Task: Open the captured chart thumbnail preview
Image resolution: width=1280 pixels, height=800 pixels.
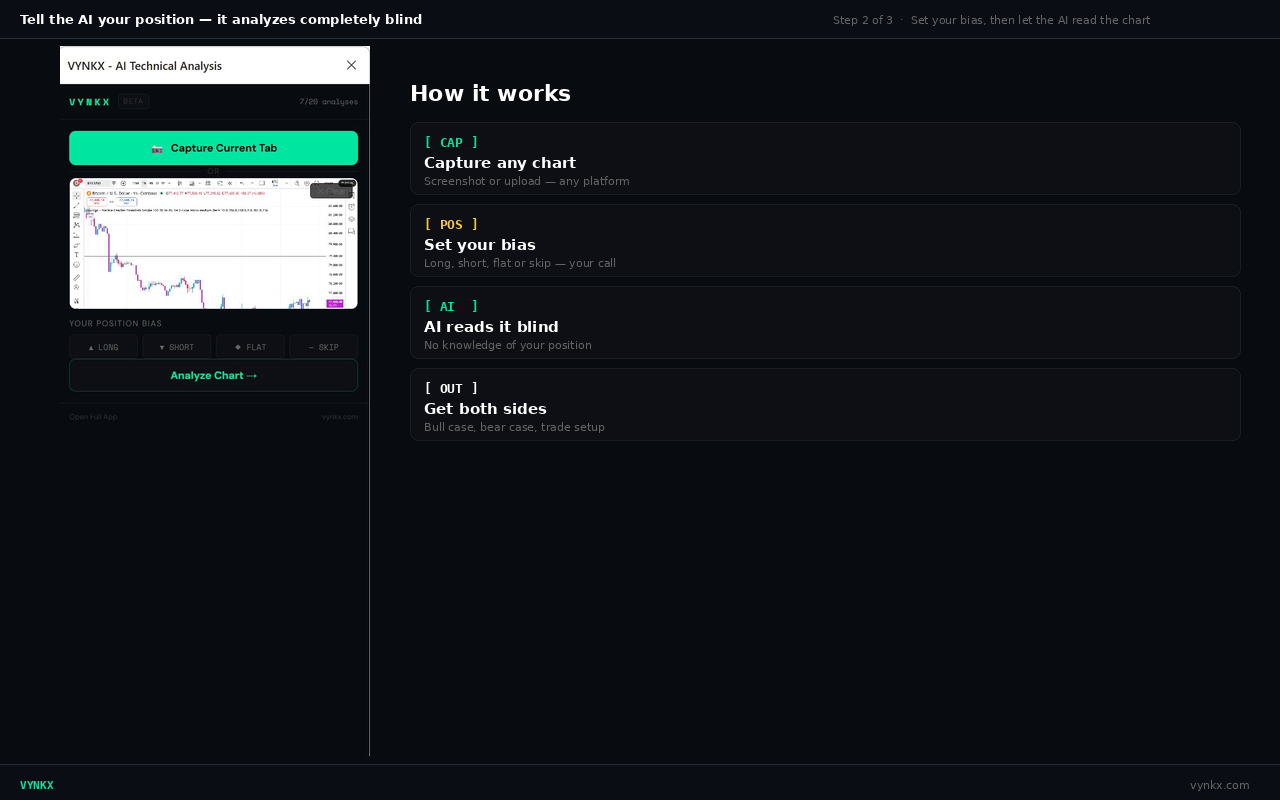Action: (x=213, y=243)
